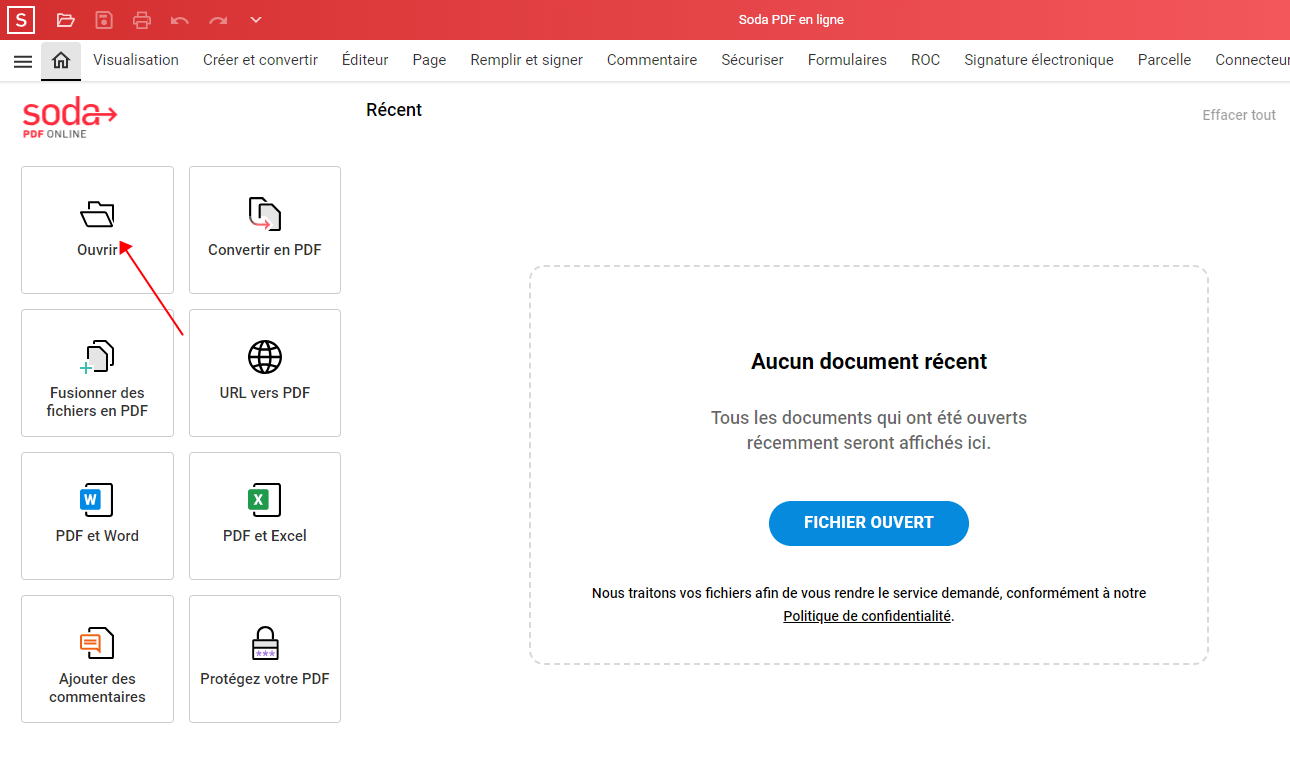Image resolution: width=1290 pixels, height=783 pixels.
Task: Go to the Page tab
Action: click(429, 60)
